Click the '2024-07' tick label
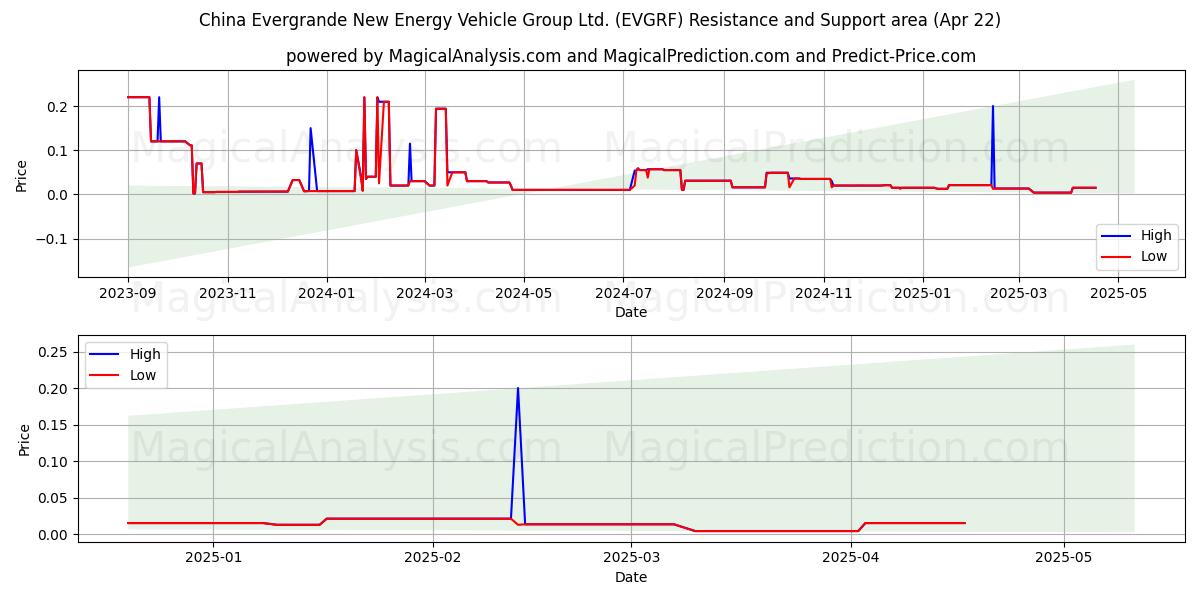 623,293
